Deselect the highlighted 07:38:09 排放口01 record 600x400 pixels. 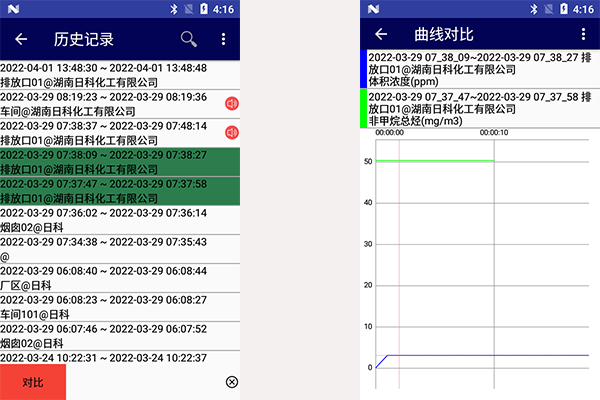[110, 162]
